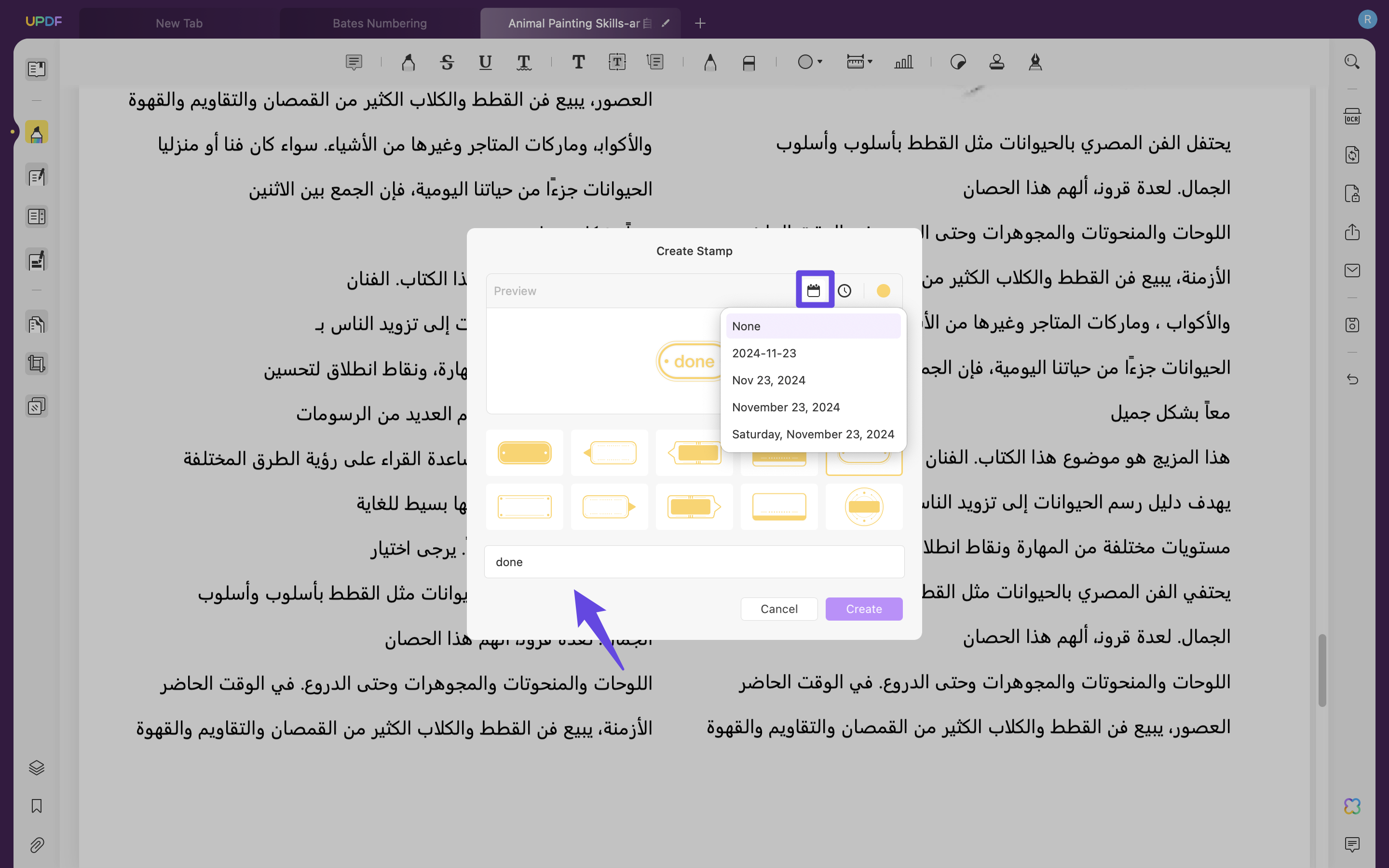Switch to Reader mode in left sidebar
Viewport: 1389px width, 868px height.
[x=37, y=69]
